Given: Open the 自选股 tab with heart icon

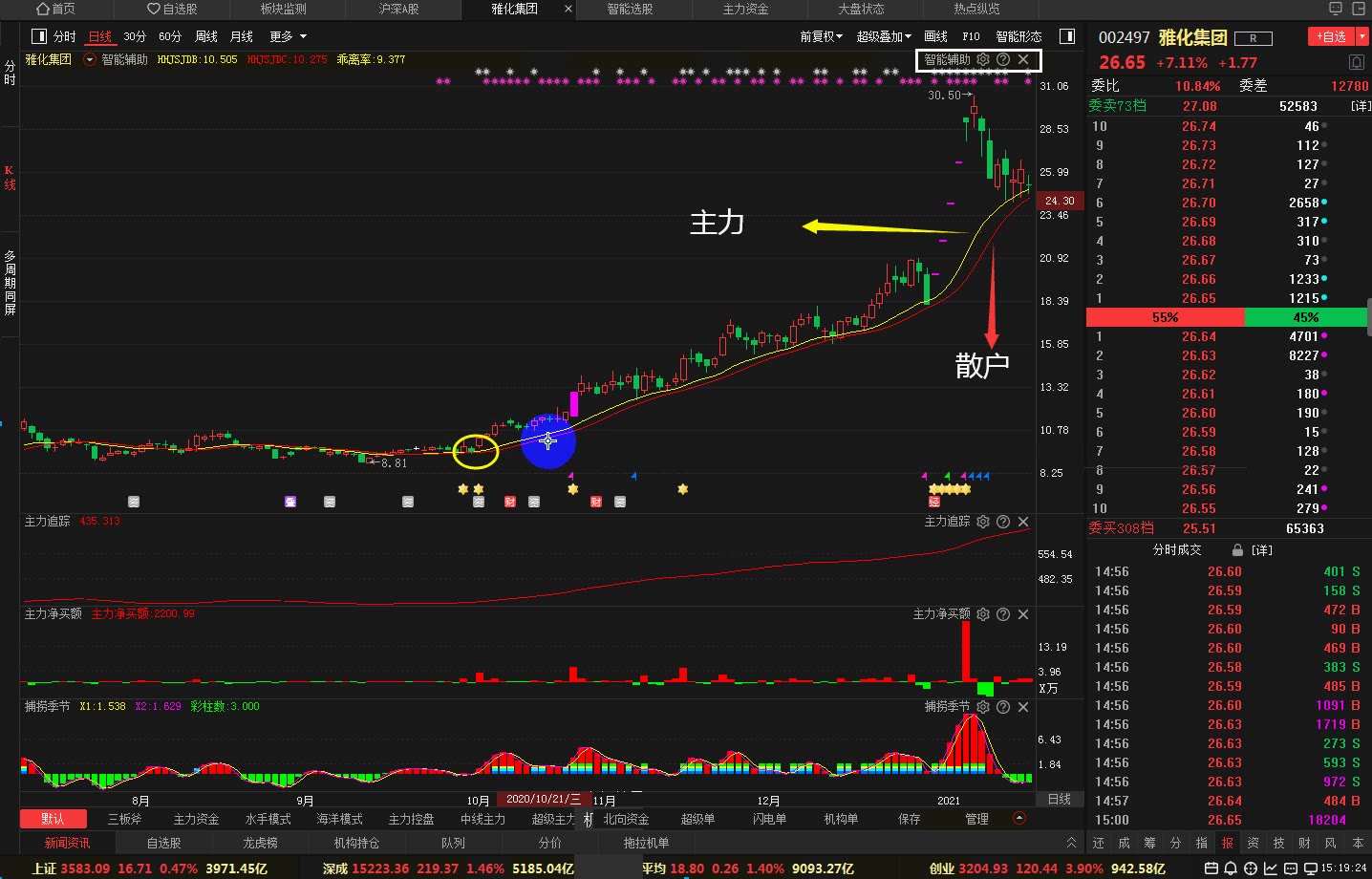Looking at the screenshot, I should pos(172,9).
